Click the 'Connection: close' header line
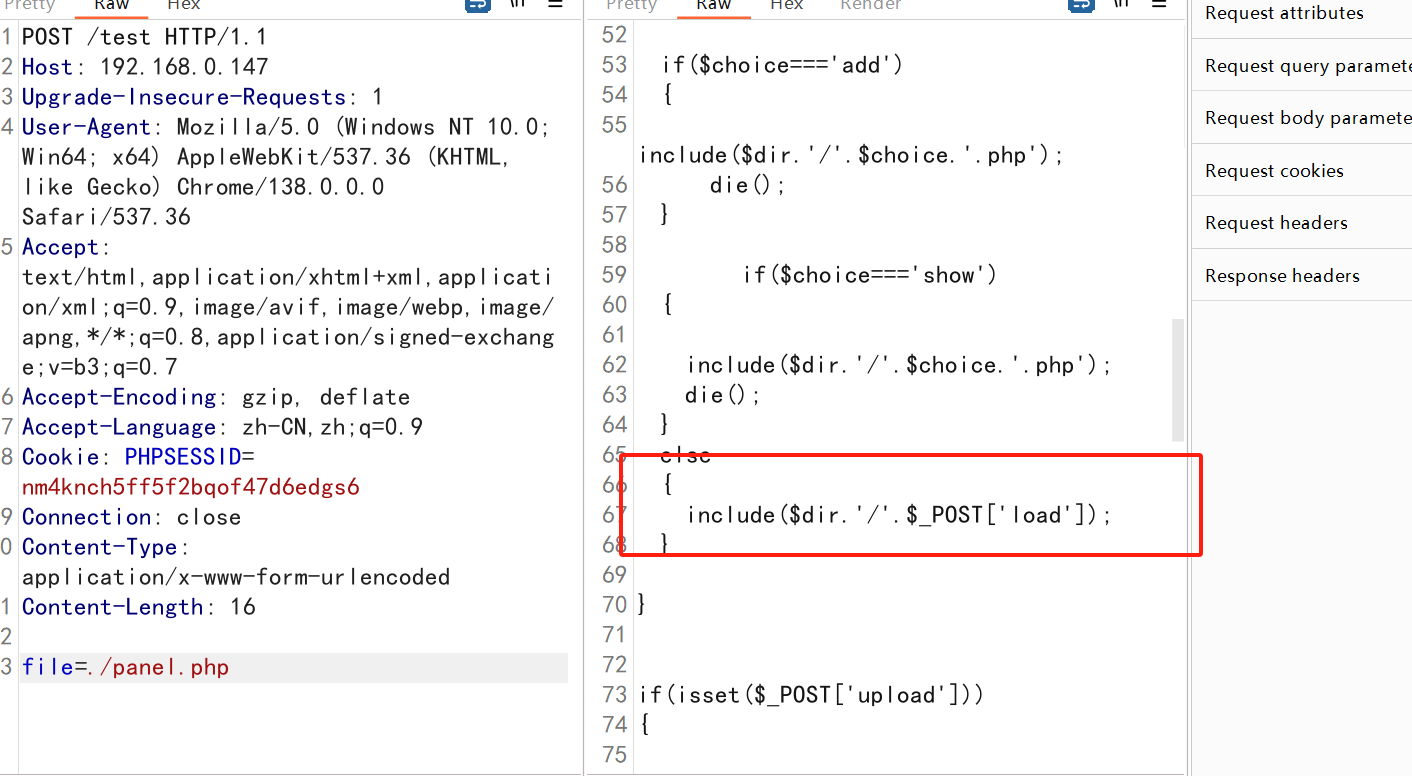 (131, 517)
